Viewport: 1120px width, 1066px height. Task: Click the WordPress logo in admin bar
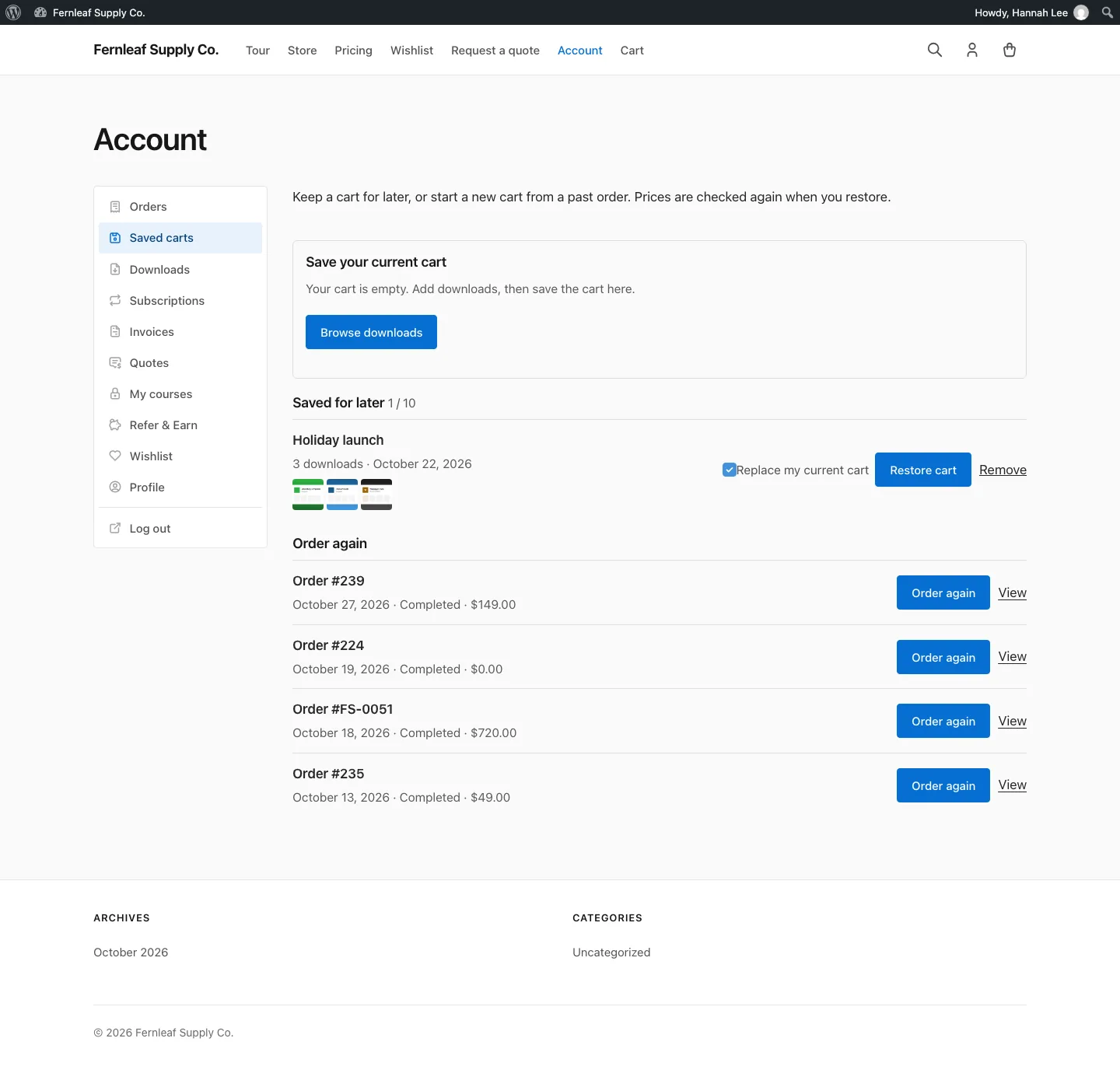point(13,12)
